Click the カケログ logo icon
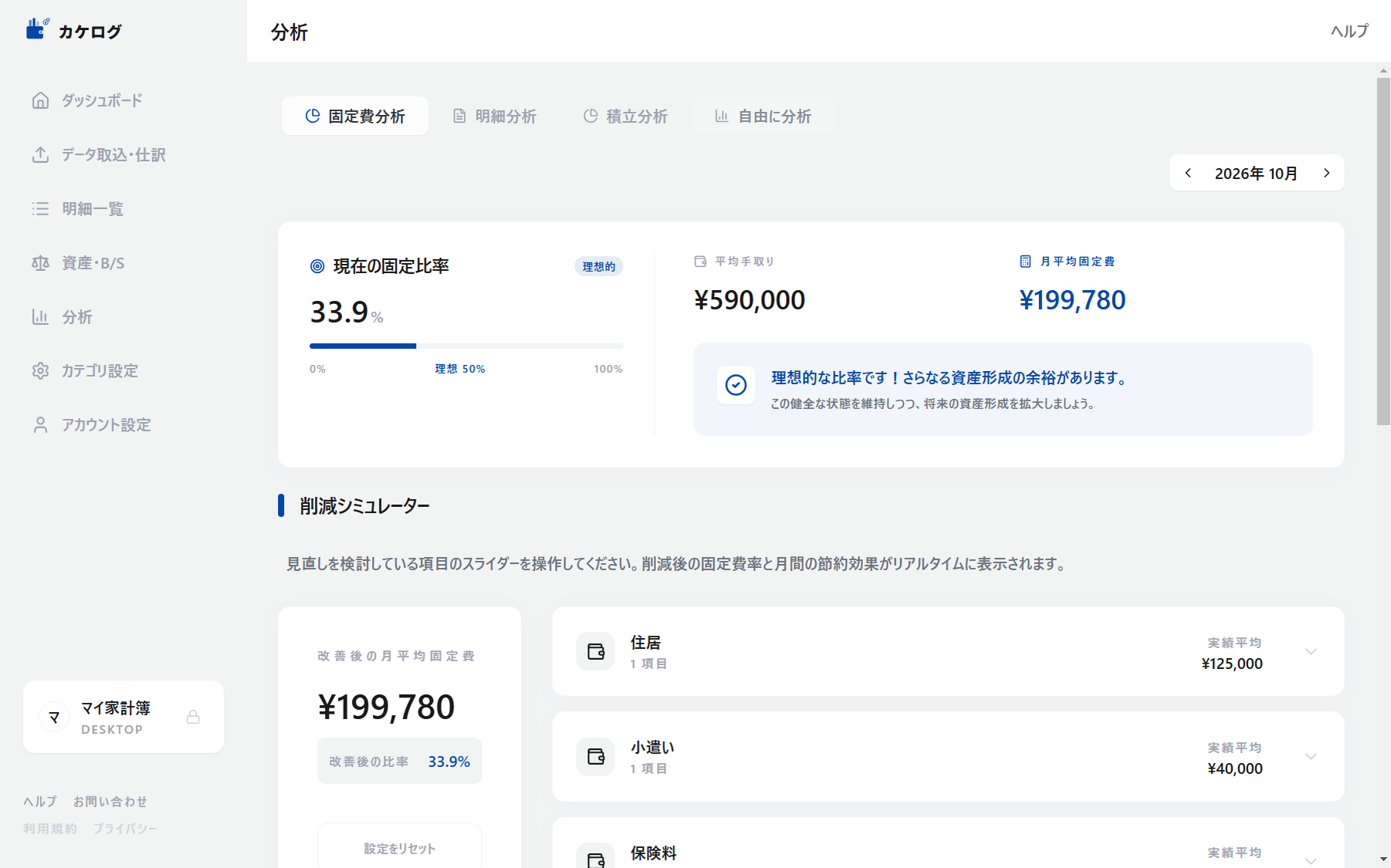The width and height of the screenshot is (1391, 868). [x=37, y=29]
